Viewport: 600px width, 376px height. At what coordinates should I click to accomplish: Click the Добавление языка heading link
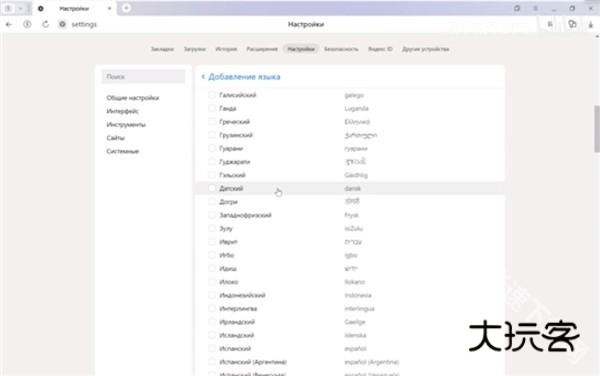tap(244, 77)
